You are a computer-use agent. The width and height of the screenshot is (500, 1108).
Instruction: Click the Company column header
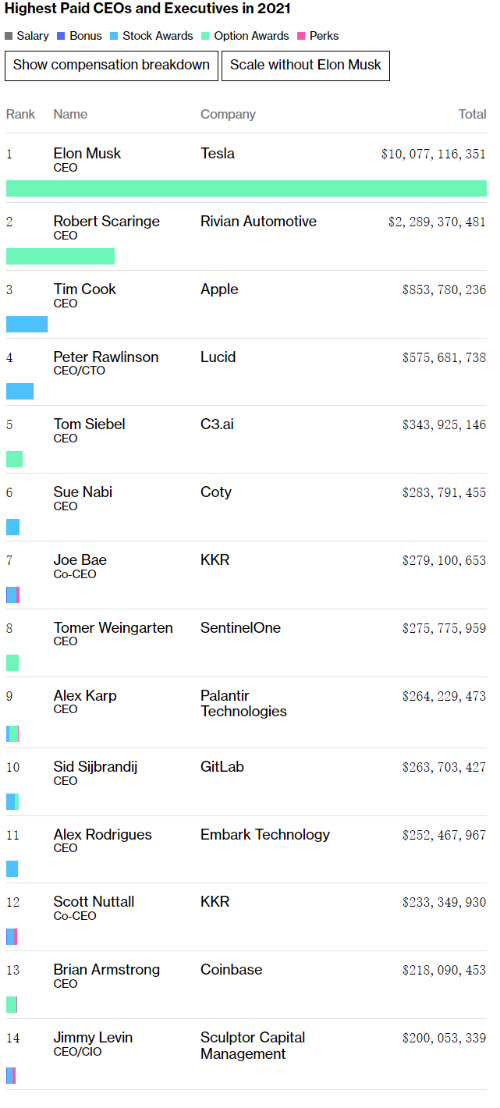pos(228,114)
